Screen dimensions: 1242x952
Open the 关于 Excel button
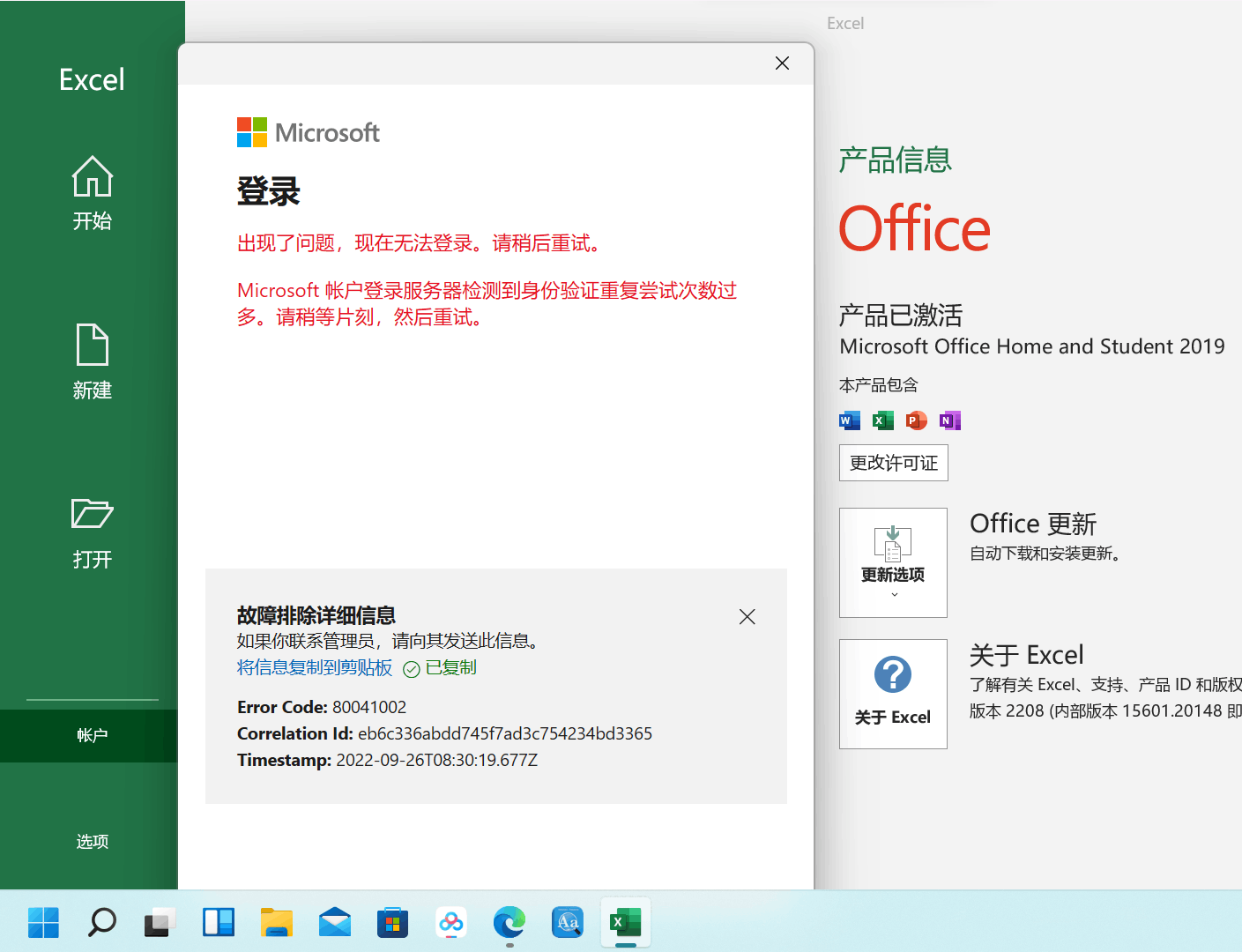pos(893,694)
